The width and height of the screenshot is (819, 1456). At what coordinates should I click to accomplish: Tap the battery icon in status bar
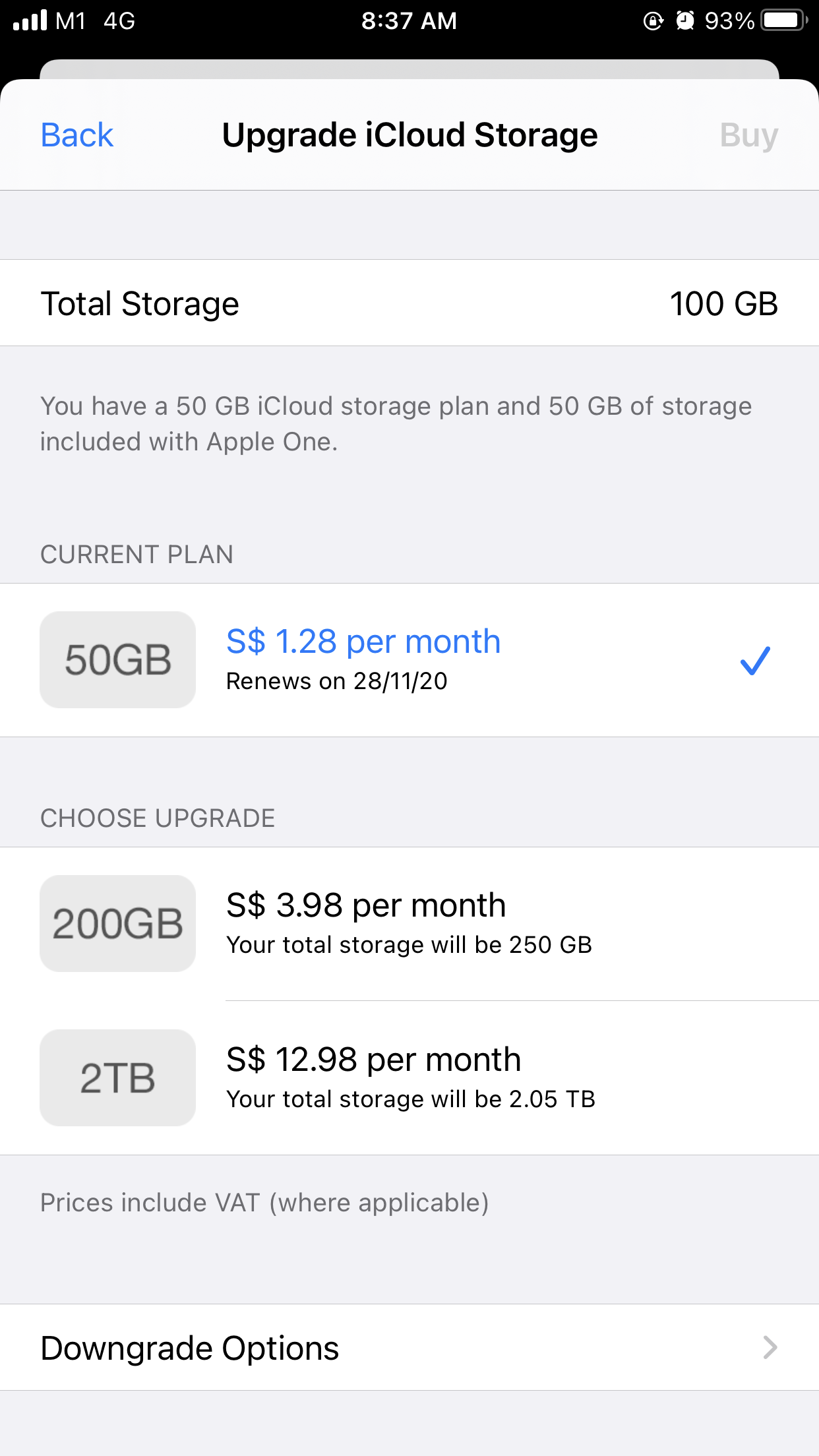click(x=783, y=20)
